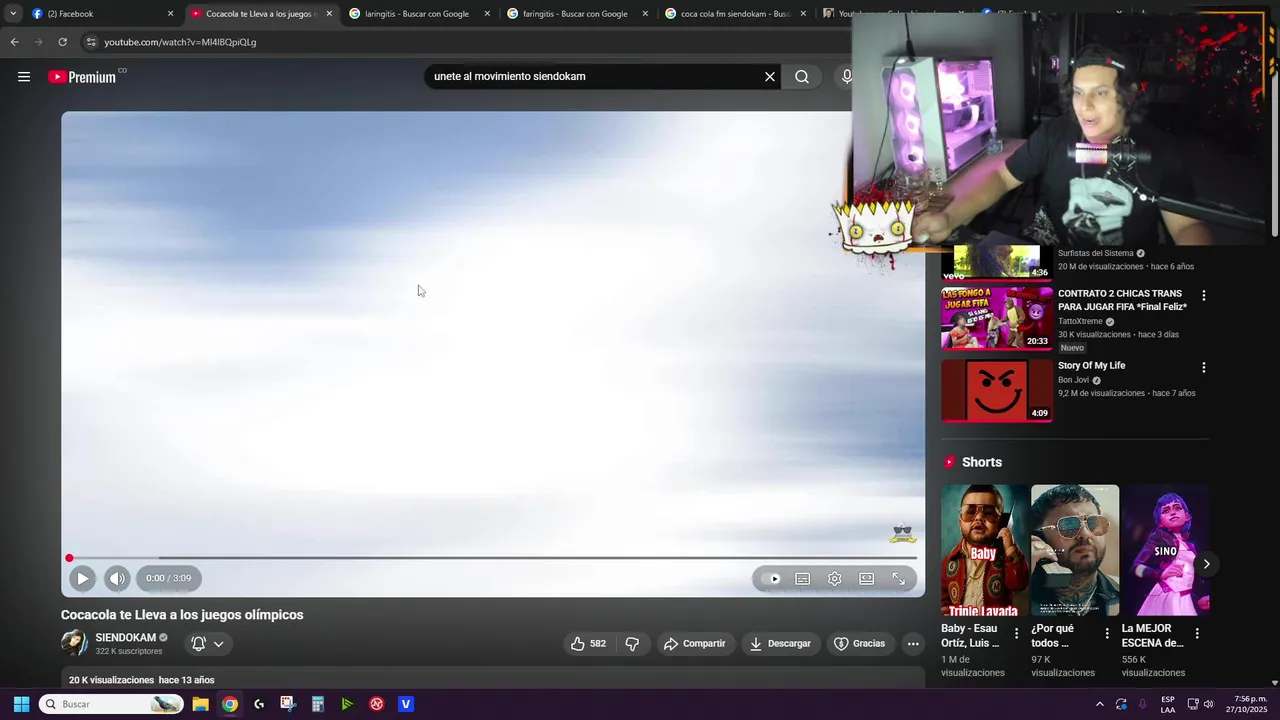Open options for 'Baby - Esau Ortiz' short
Viewport: 1280px width, 720px height.
pyautogui.click(x=1016, y=634)
